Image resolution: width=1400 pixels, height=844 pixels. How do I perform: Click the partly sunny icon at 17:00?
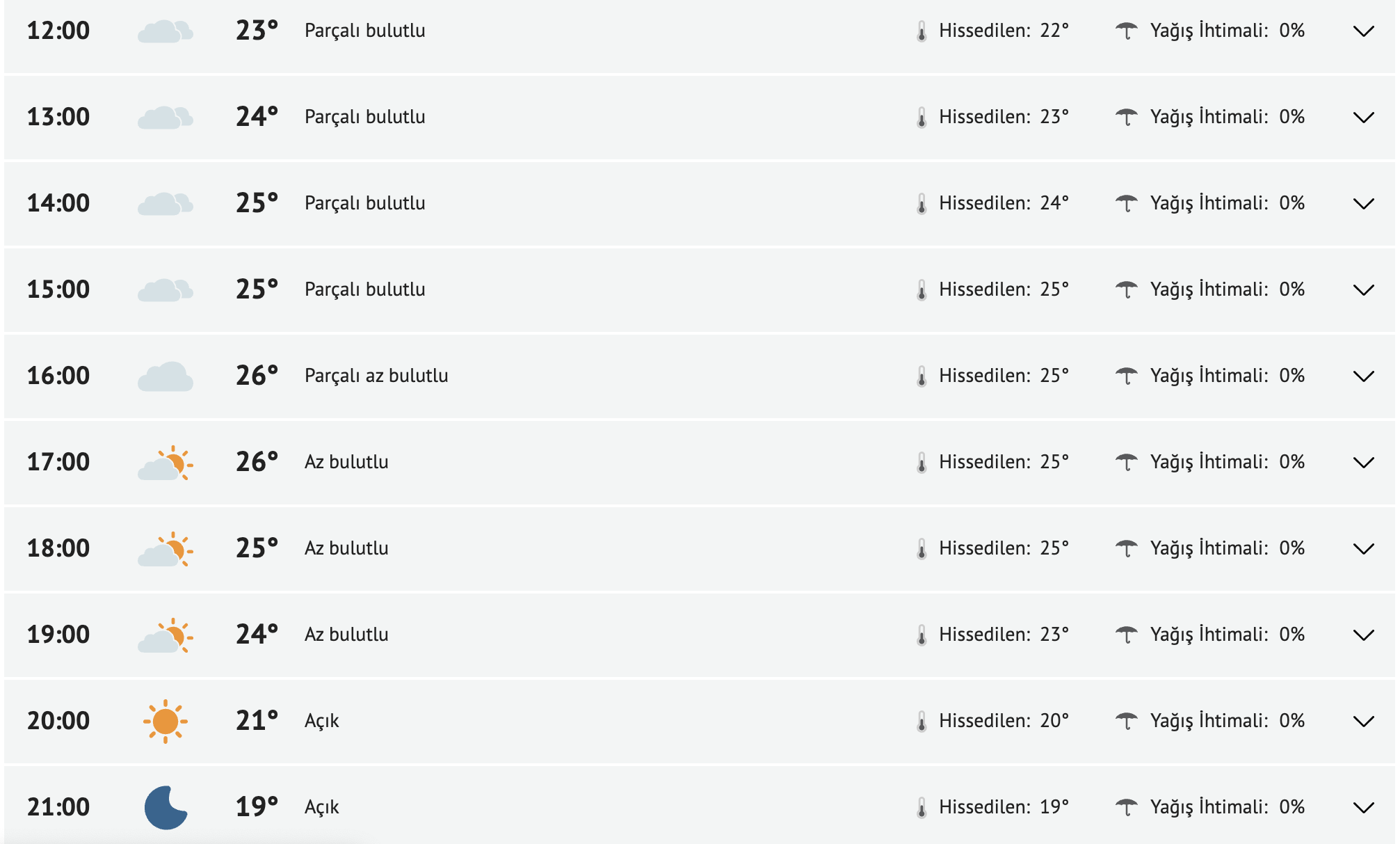coord(166,463)
